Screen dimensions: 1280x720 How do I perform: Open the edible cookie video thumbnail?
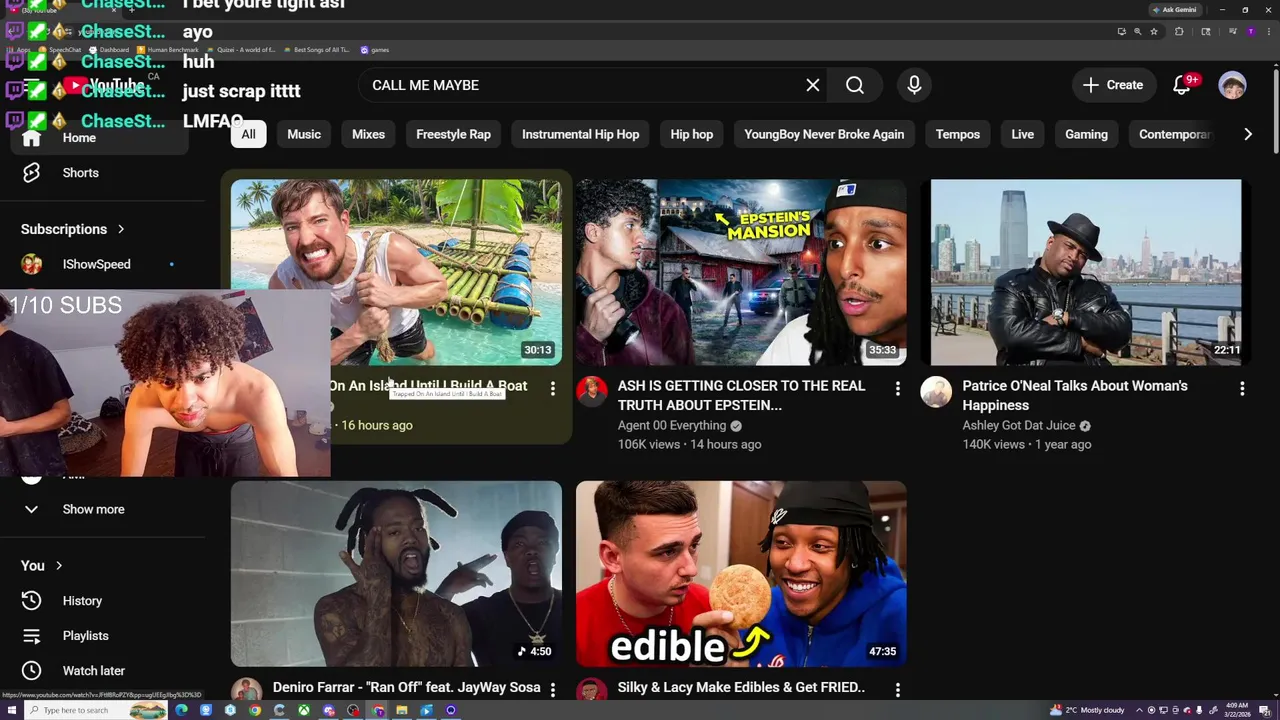(x=741, y=574)
